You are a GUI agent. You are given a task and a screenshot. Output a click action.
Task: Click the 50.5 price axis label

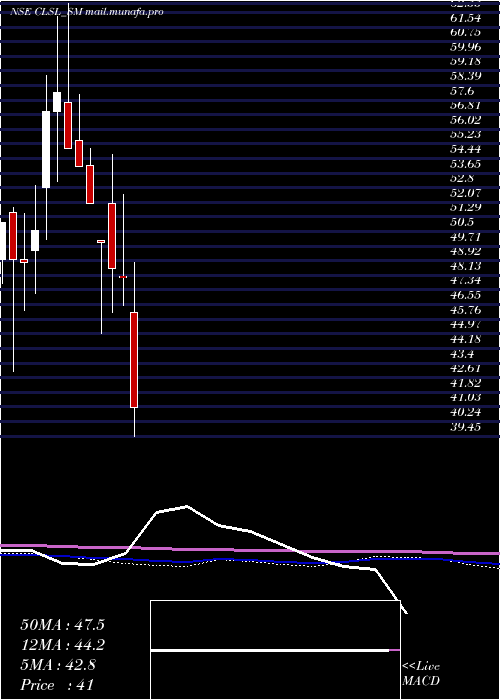pyautogui.click(x=463, y=222)
